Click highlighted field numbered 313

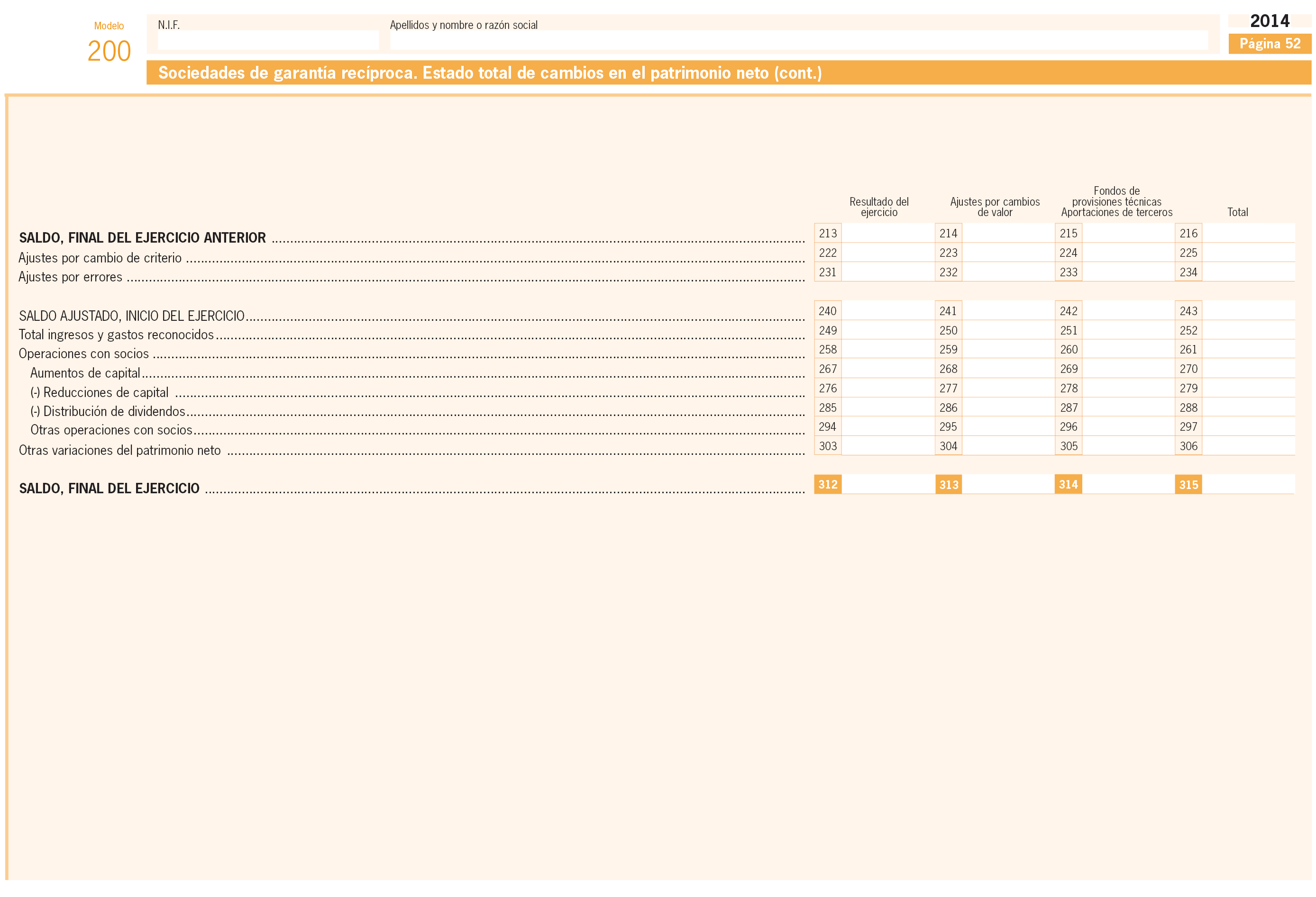(1008, 484)
